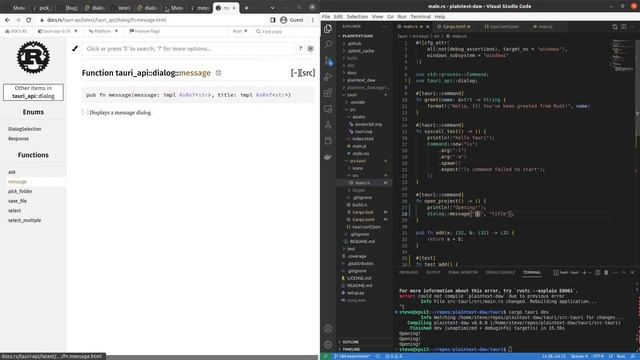Open the browser tab search dropdown arrow

tap(272, 8)
